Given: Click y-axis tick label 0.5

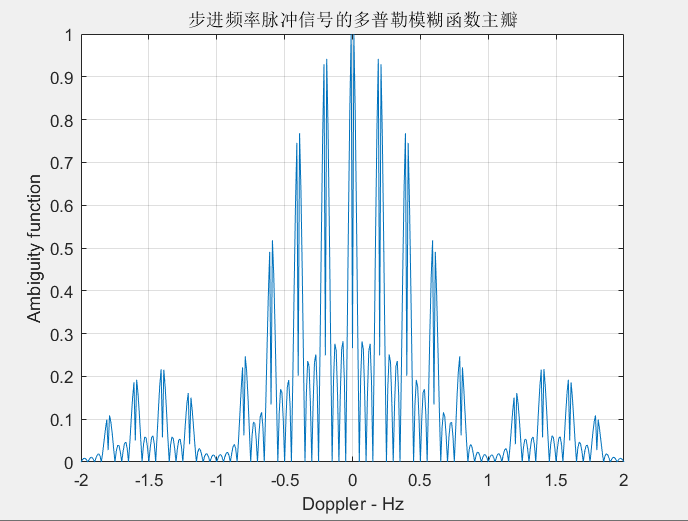Looking at the screenshot, I should click(62, 249).
